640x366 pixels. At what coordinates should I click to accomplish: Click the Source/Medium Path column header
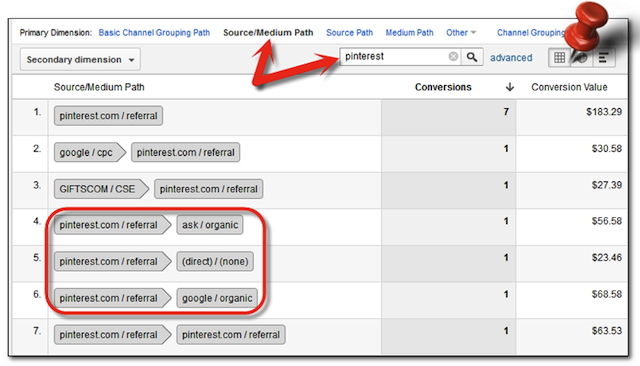(x=99, y=87)
